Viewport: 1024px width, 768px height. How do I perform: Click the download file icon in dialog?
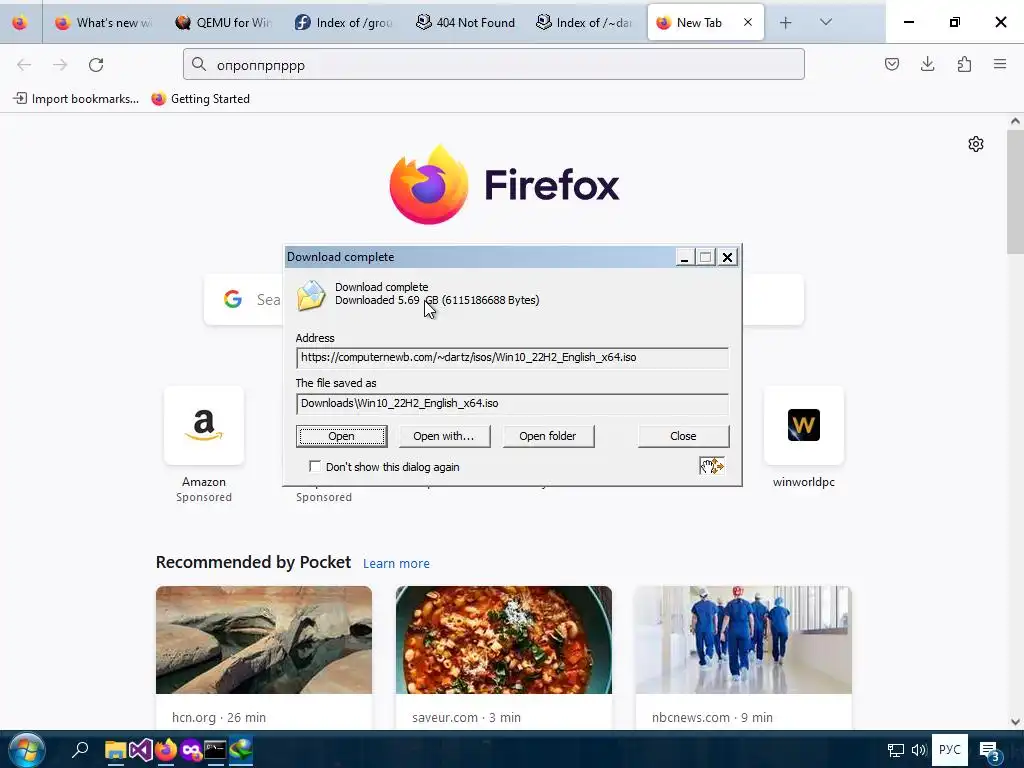pyautogui.click(x=311, y=295)
